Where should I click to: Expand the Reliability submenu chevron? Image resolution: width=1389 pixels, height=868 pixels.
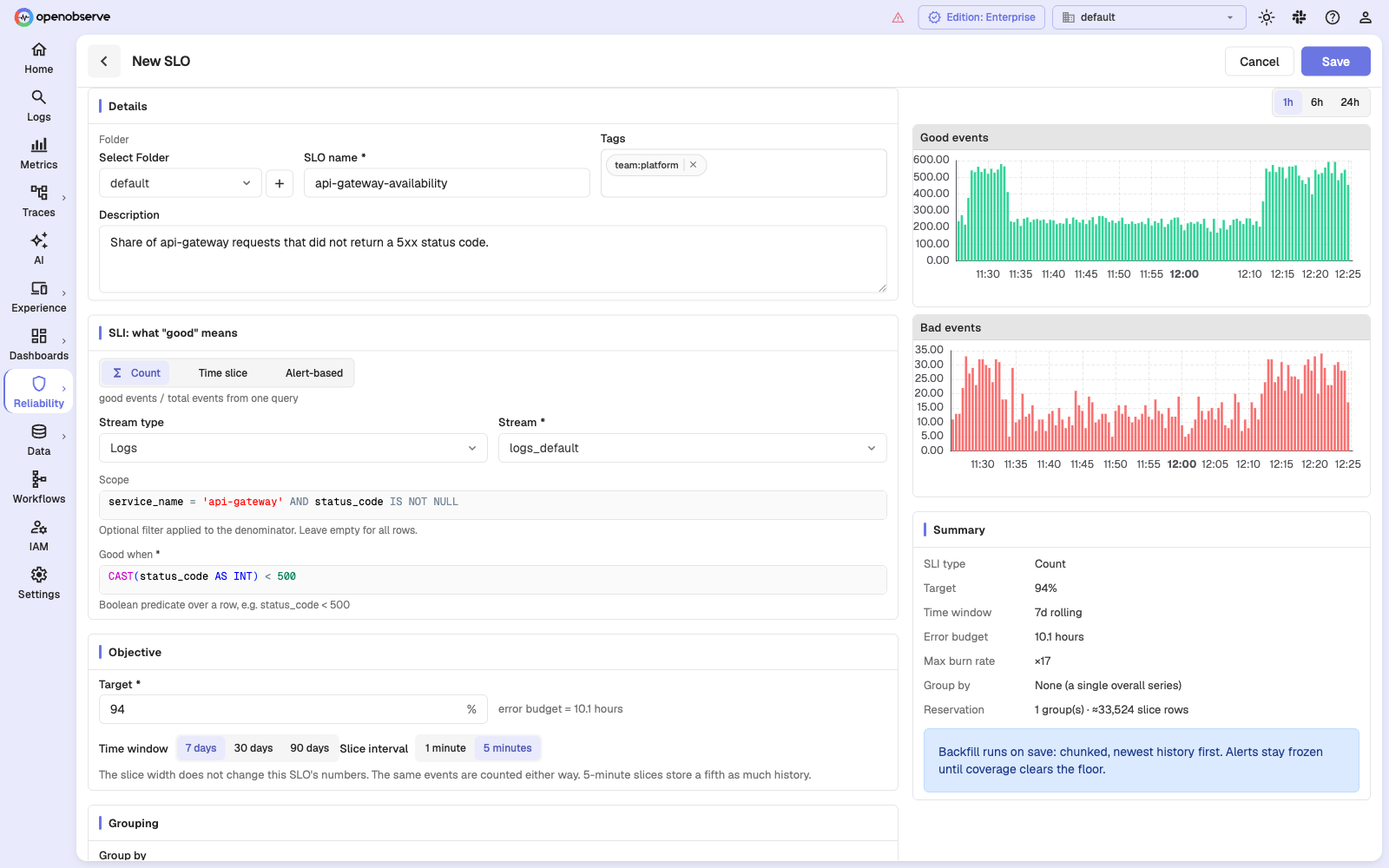[x=64, y=389]
